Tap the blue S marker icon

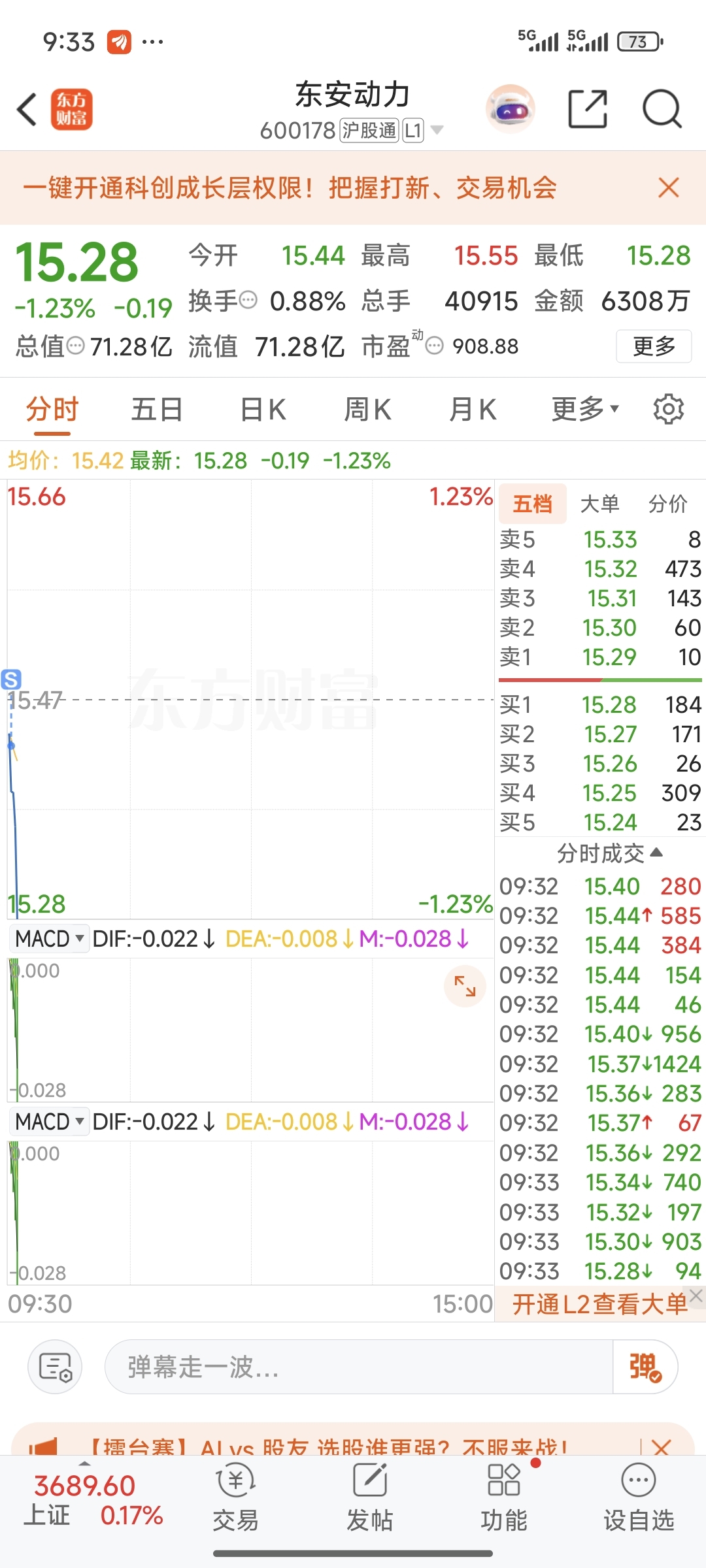click(x=11, y=679)
